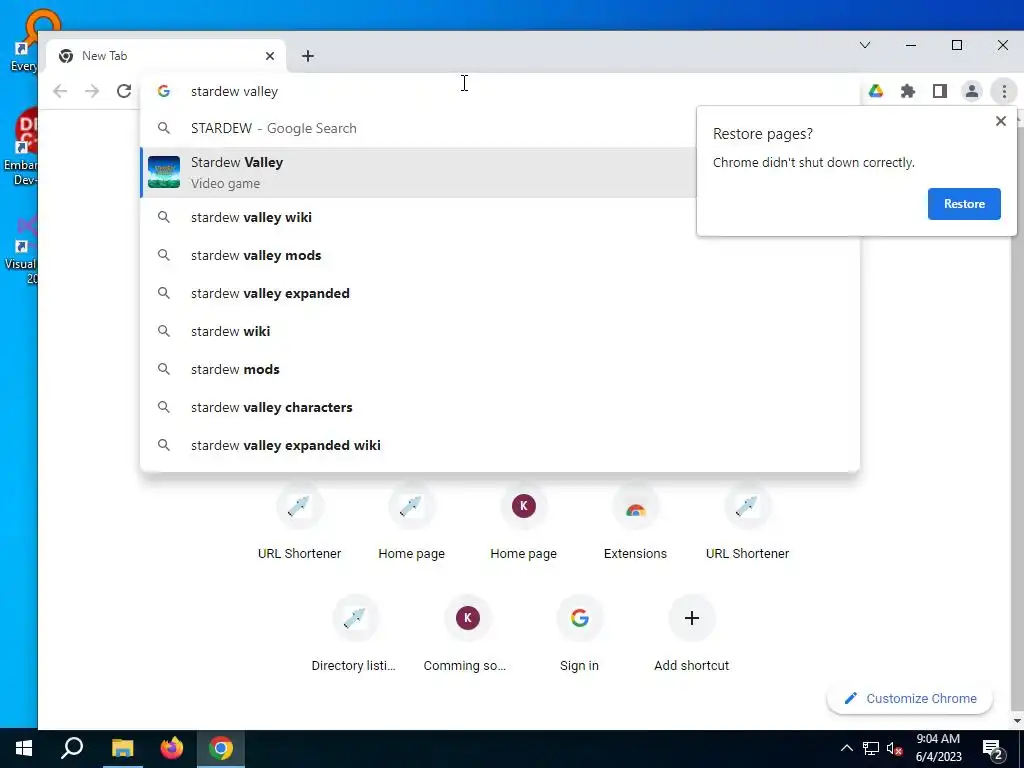1024x768 pixels.
Task: Reload the page with the refresh icon
Action: click(x=124, y=91)
